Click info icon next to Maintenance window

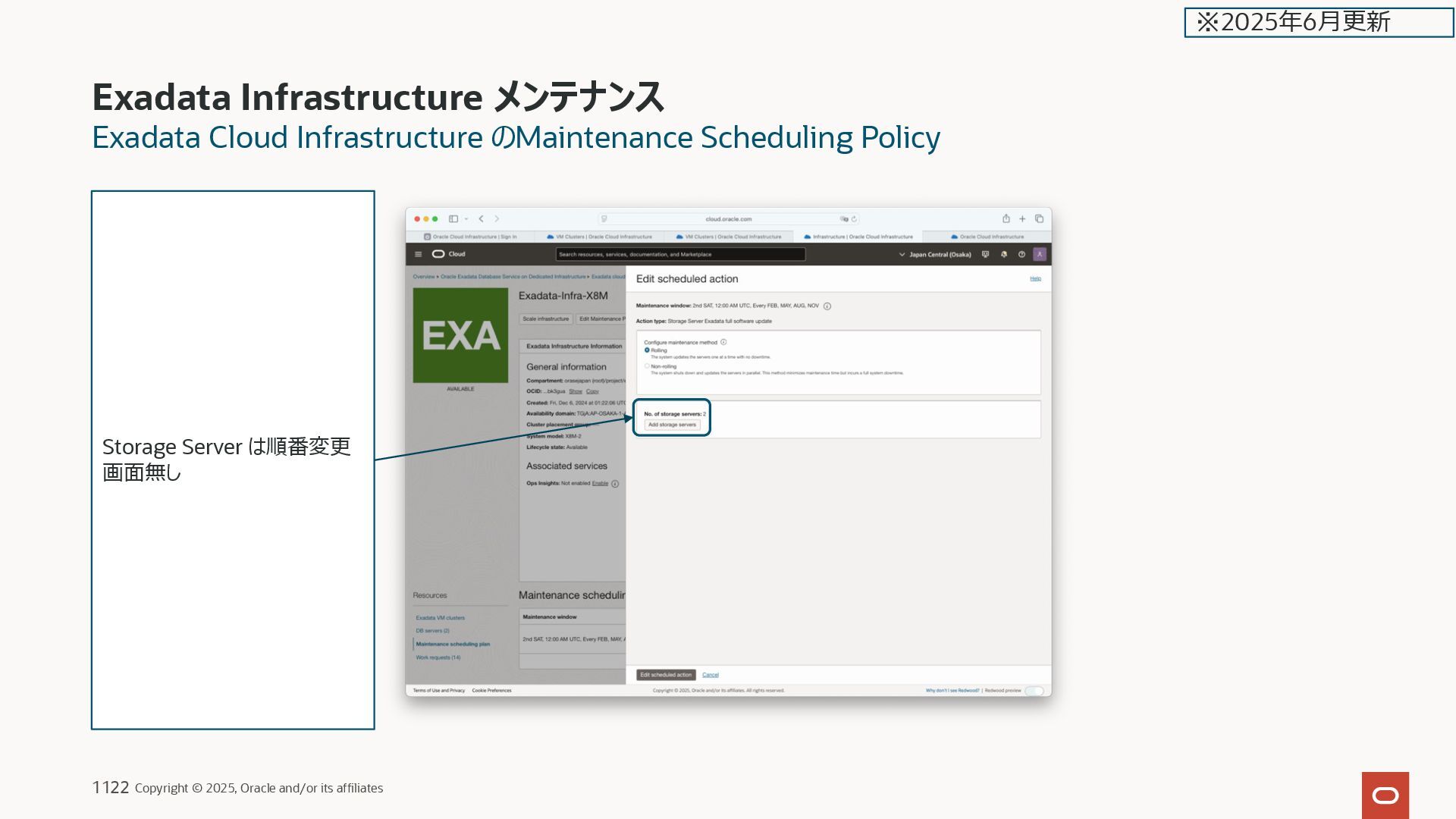coord(827,306)
